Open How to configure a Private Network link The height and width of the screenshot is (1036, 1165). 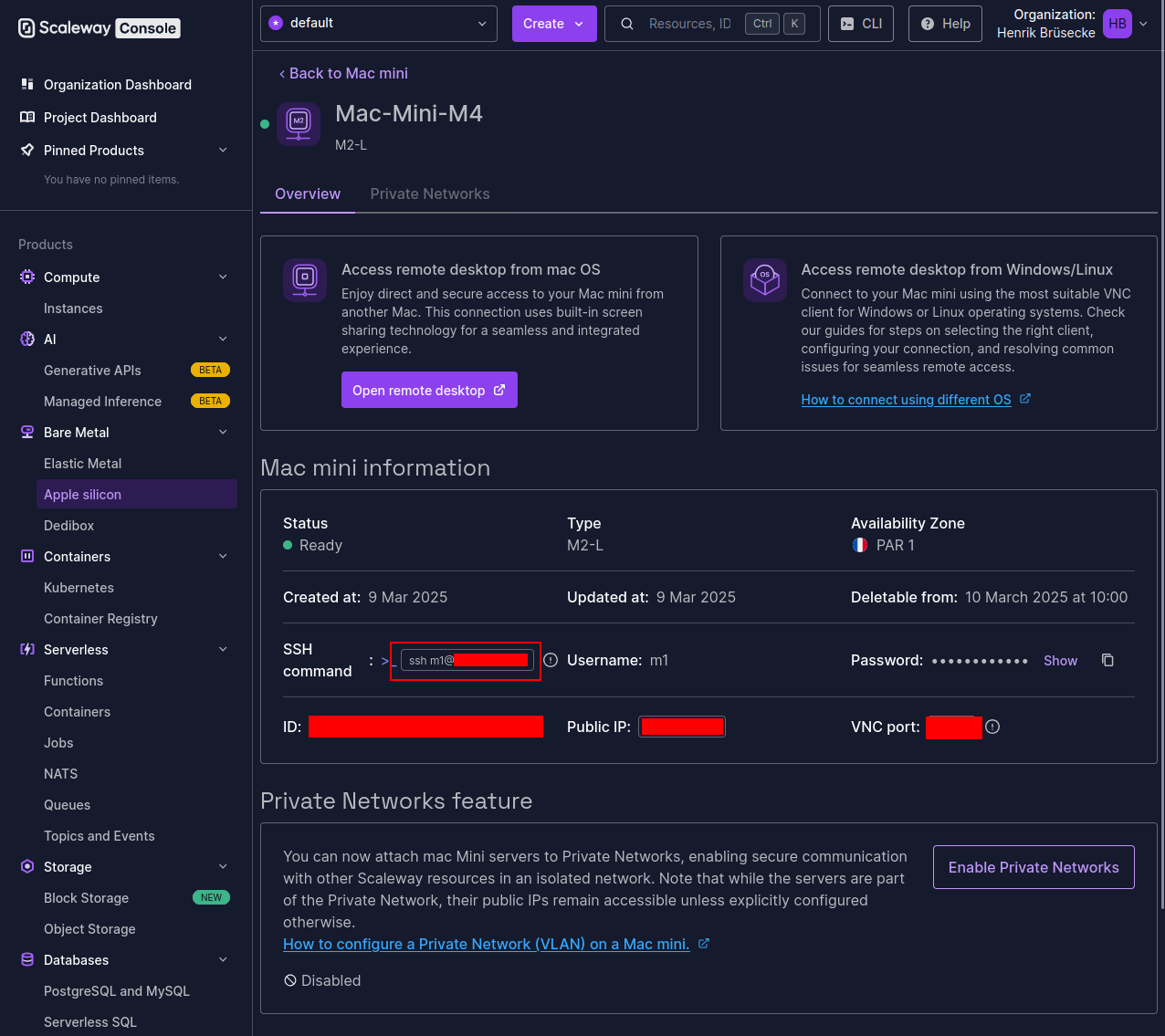496,944
